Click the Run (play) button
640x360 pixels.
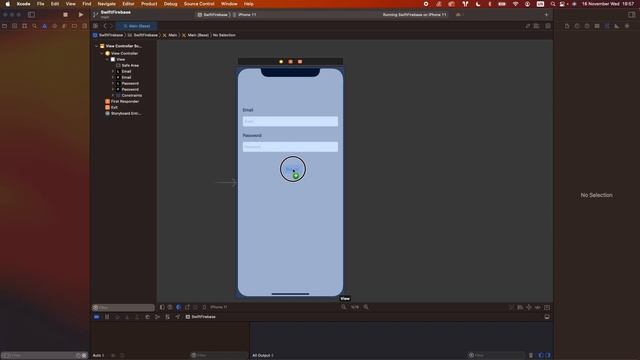coord(81,15)
